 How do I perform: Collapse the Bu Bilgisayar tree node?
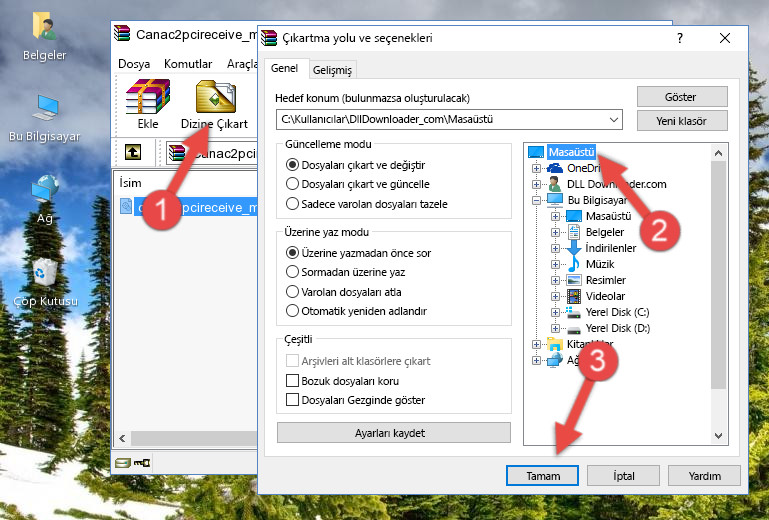tap(537, 200)
